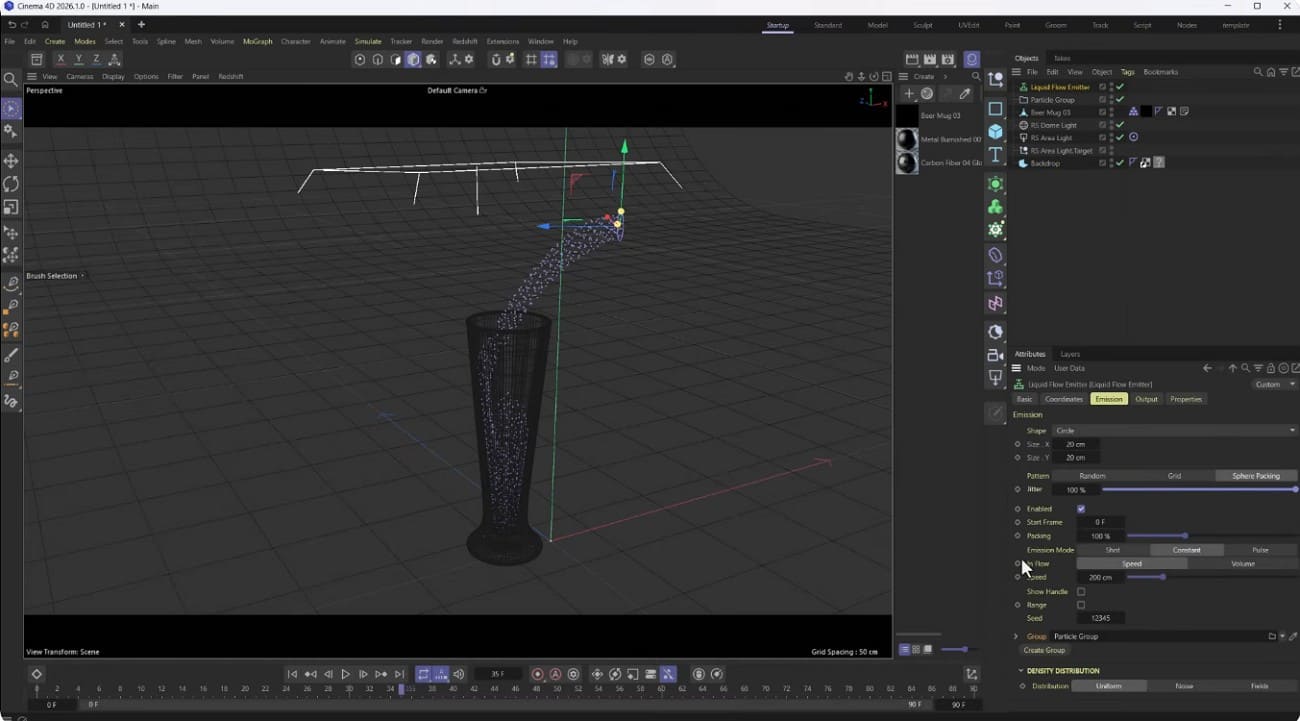Enable the Show Handle checkbox
This screenshot has height=721, width=1300.
point(1082,591)
